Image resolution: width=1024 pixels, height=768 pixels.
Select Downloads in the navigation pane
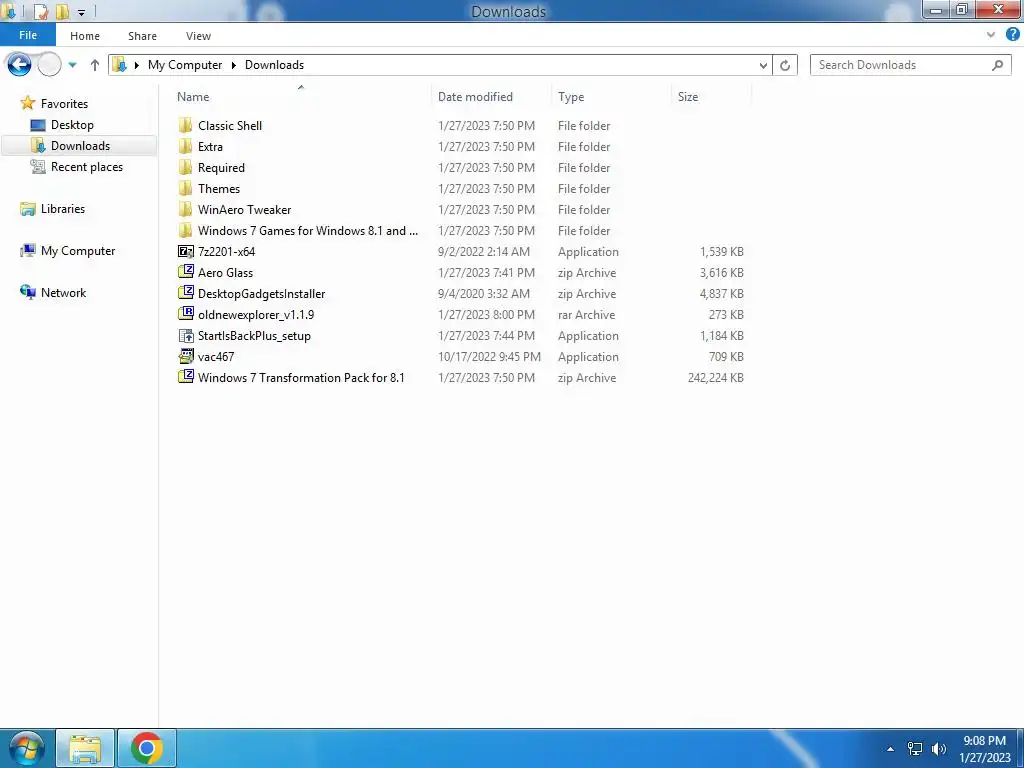point(79,146)
